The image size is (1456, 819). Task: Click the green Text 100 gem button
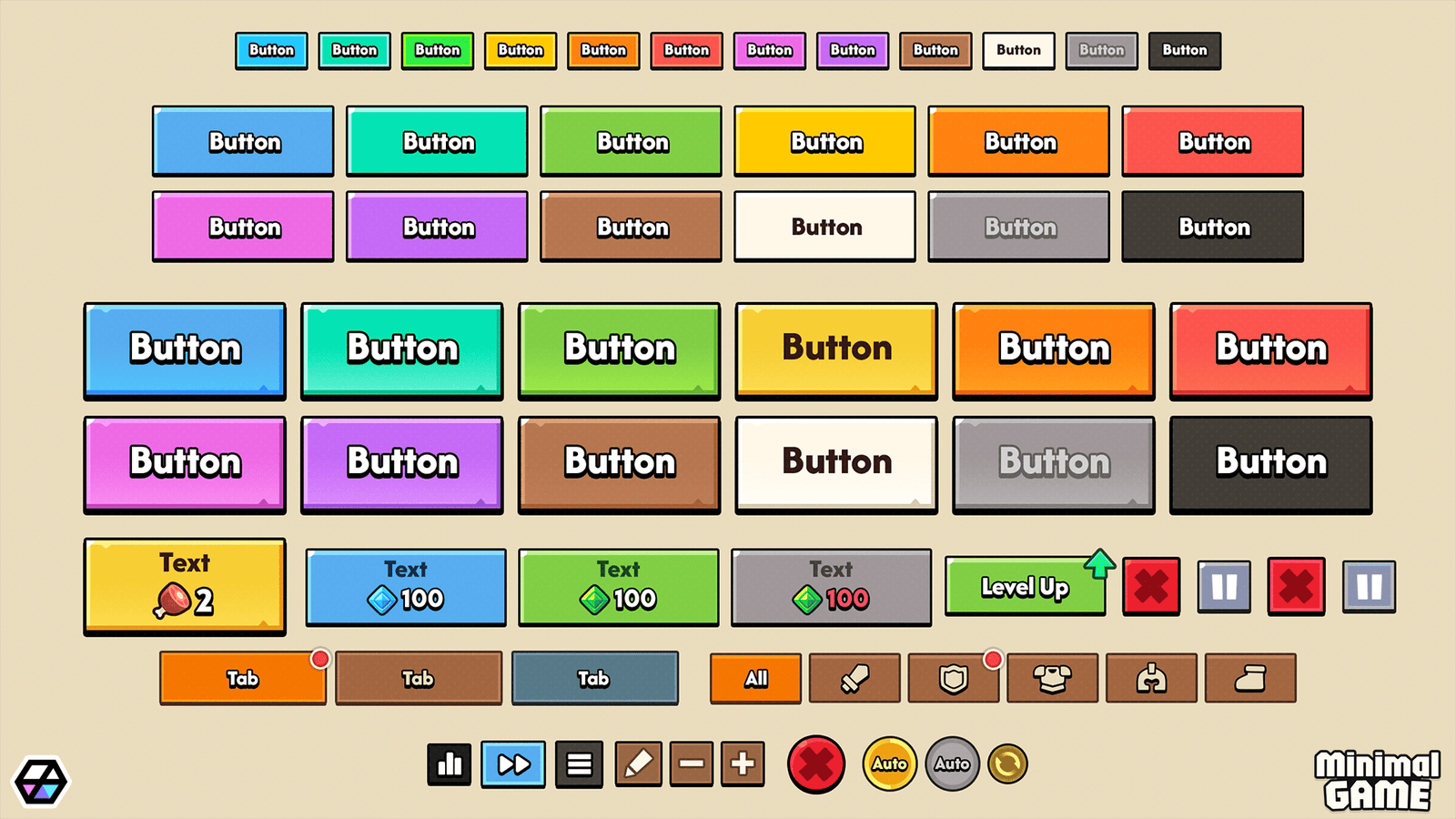tap(619, 587)
